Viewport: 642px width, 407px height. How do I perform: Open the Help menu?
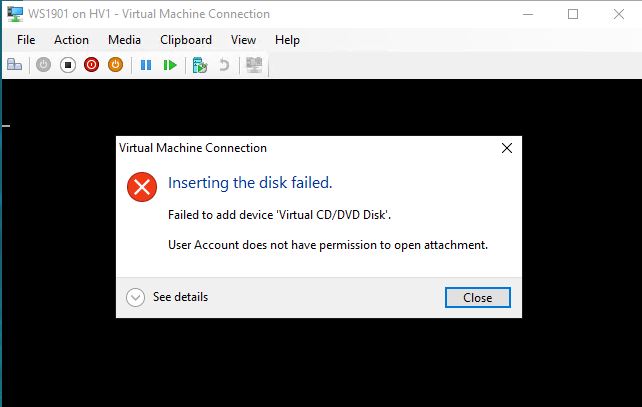[287, 40]
